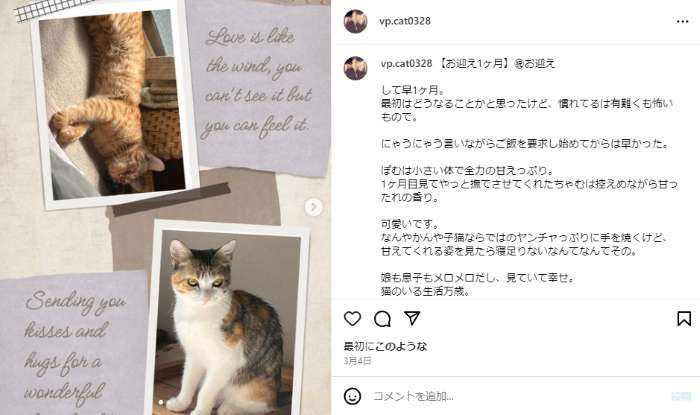The image size is (700, 415).
Task: Focus the コメントを追加 comment field
Action: 518,396
